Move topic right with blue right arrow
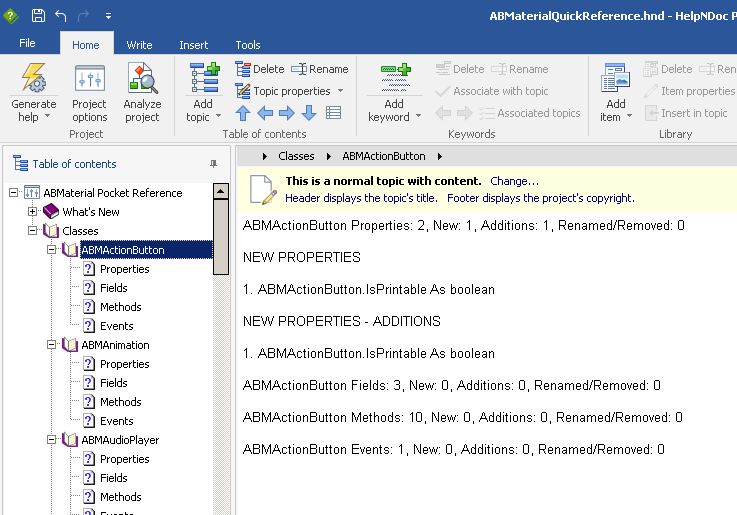737x515 pixels. (287, 113)
